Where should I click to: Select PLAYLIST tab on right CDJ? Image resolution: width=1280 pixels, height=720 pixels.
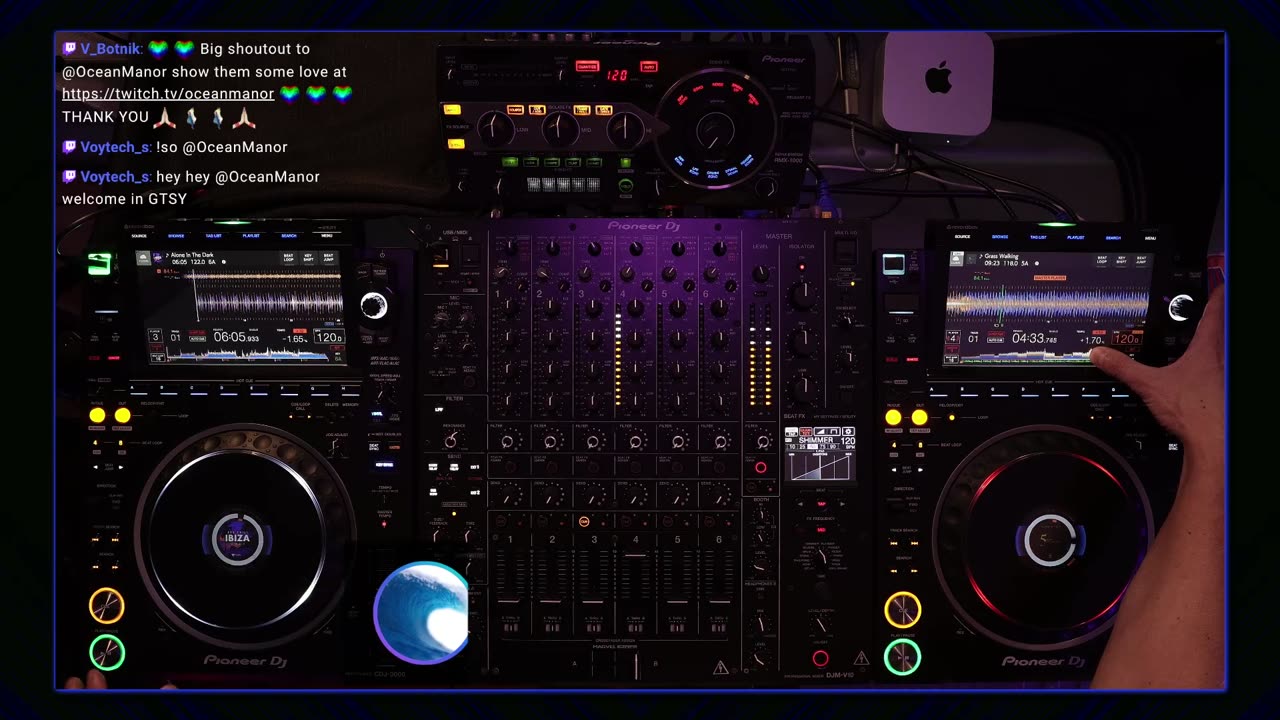[1076, 237]
